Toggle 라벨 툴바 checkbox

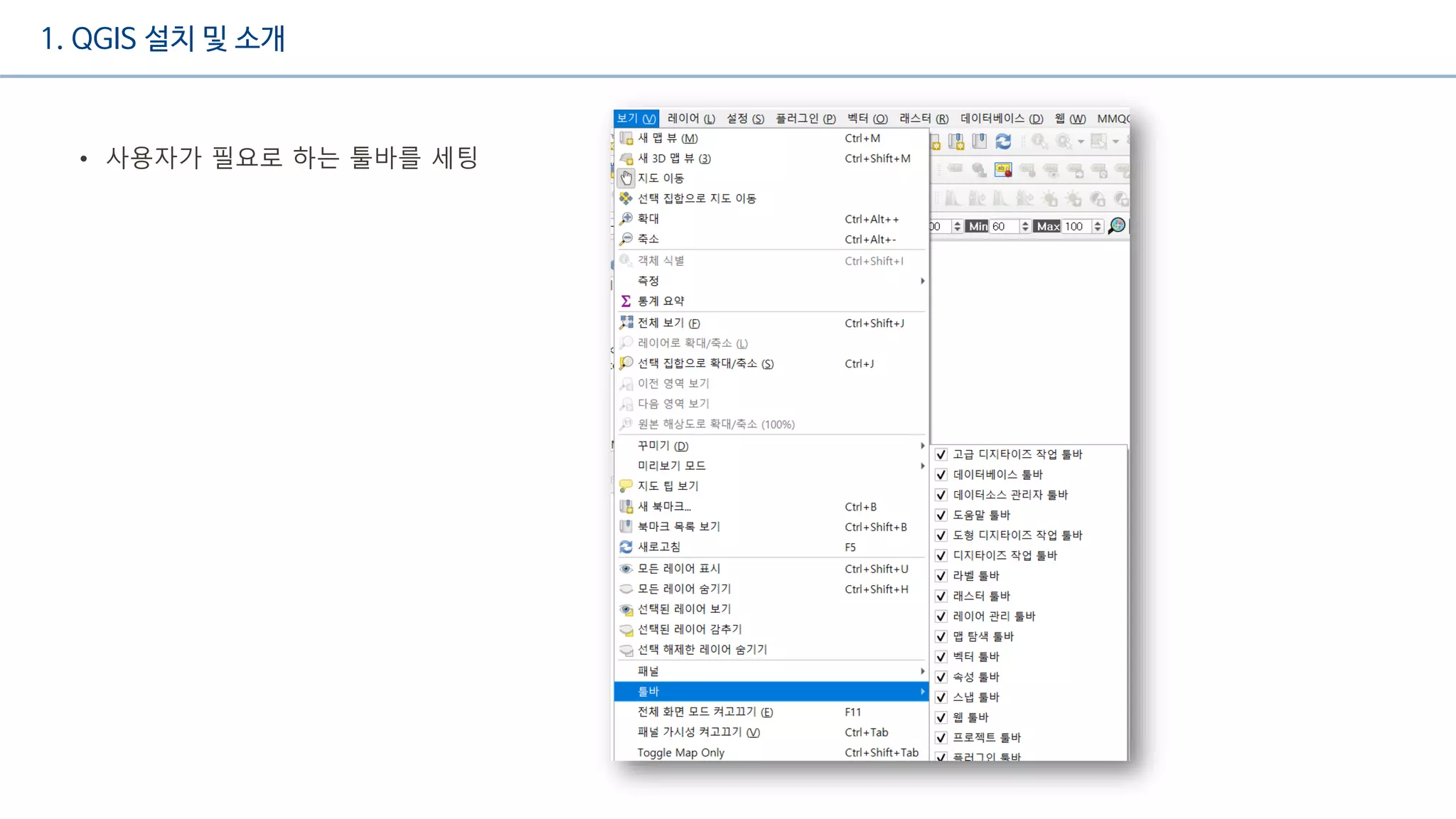tap(941, 576)
